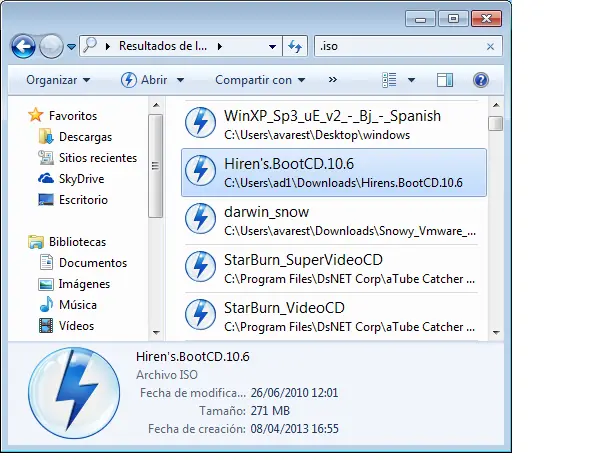Click the back navigation arrow button
Viewport: 614px width, 460px height.
click(23, 46)
